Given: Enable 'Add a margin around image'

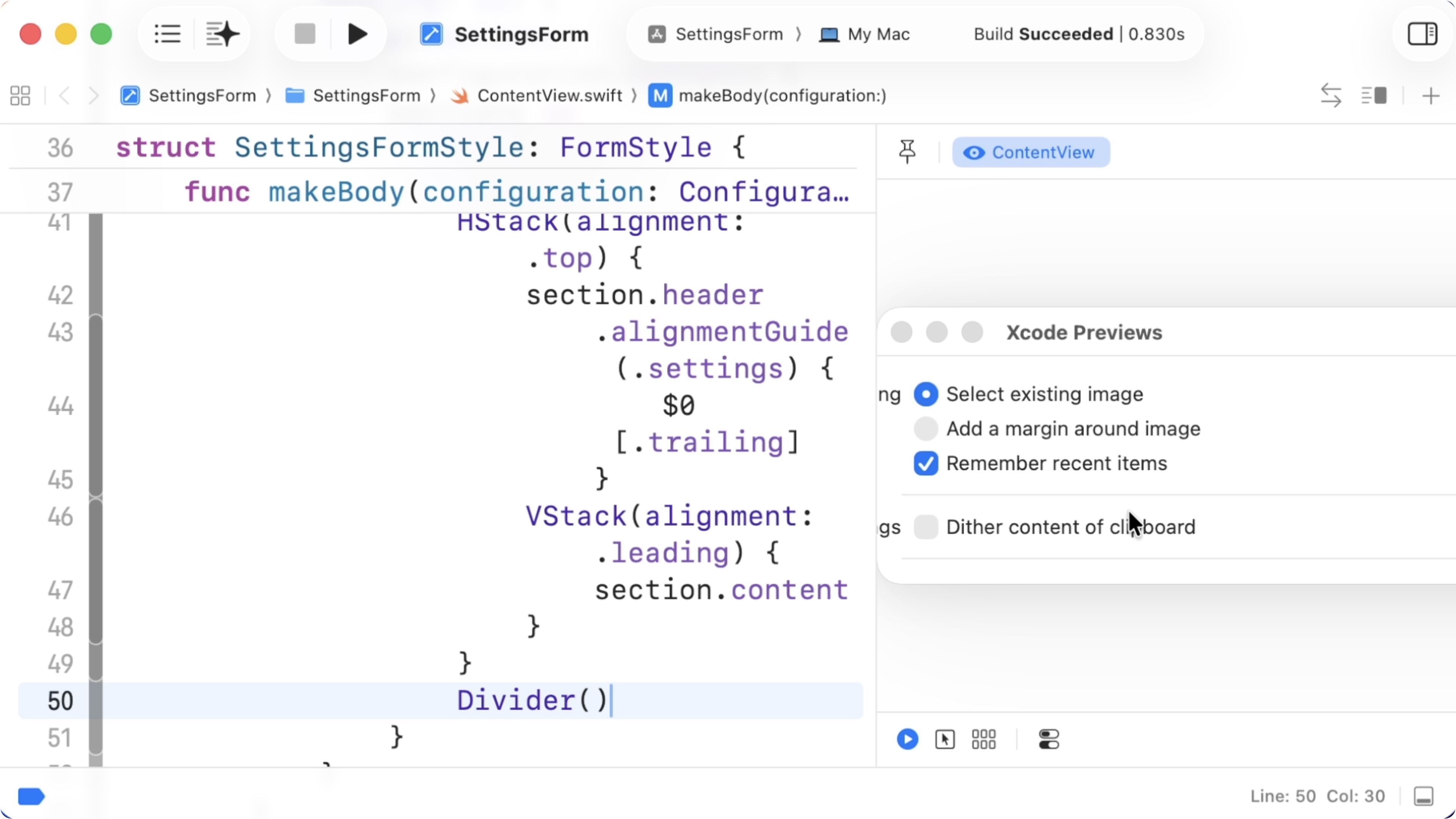Looking at the screenshot, I should click(926, 429).
